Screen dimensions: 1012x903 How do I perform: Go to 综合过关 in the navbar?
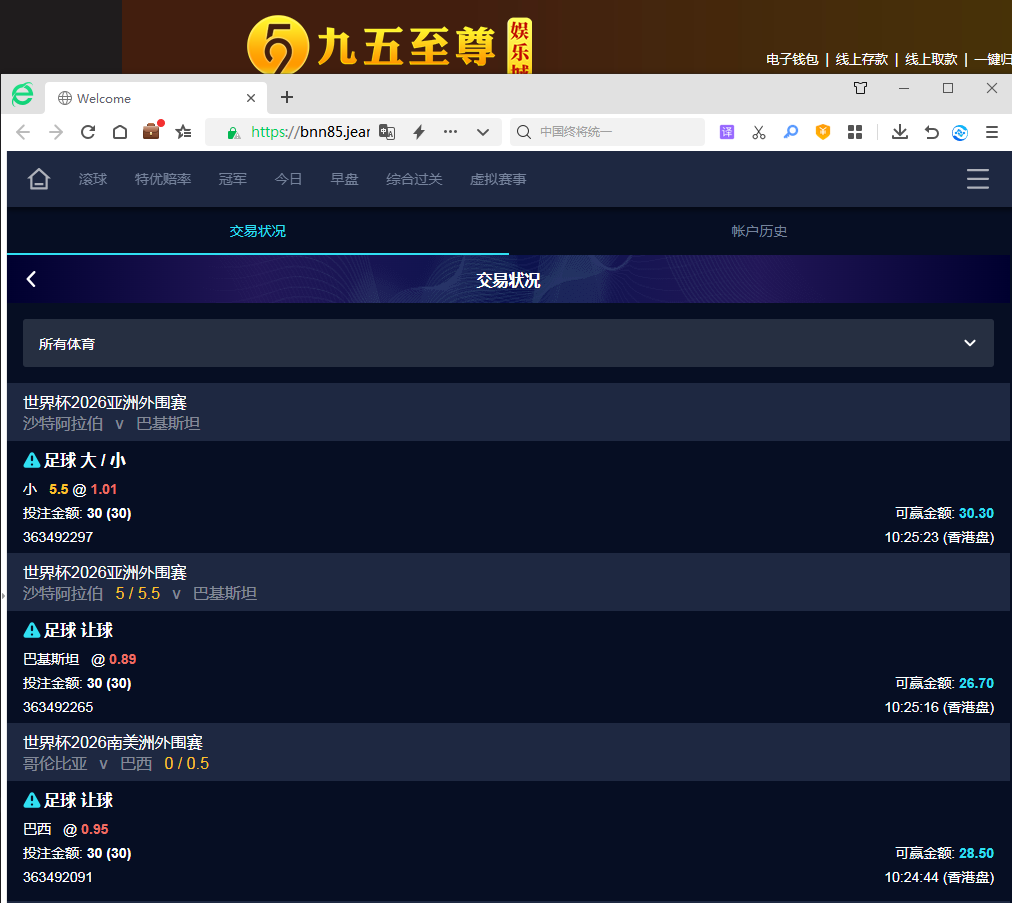pyautogui.click(x=414, y=179)
